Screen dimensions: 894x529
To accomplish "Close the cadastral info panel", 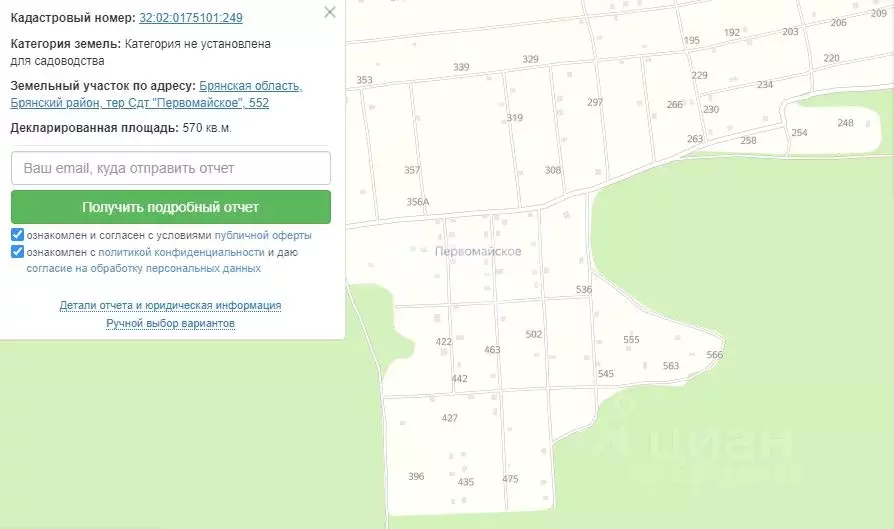I will click(330, 12).
